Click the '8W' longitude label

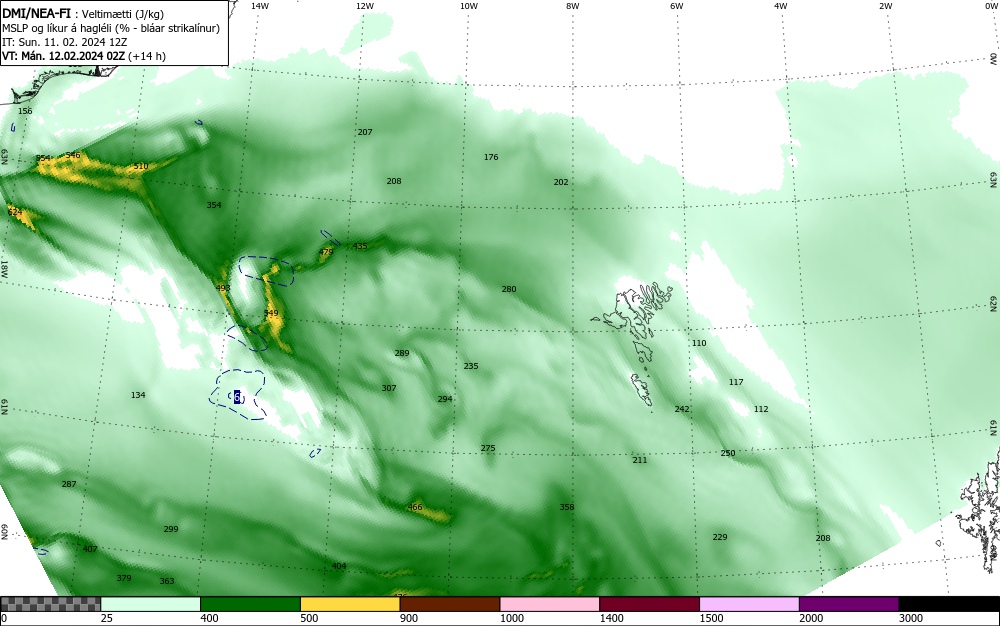(x=572, y=6)
